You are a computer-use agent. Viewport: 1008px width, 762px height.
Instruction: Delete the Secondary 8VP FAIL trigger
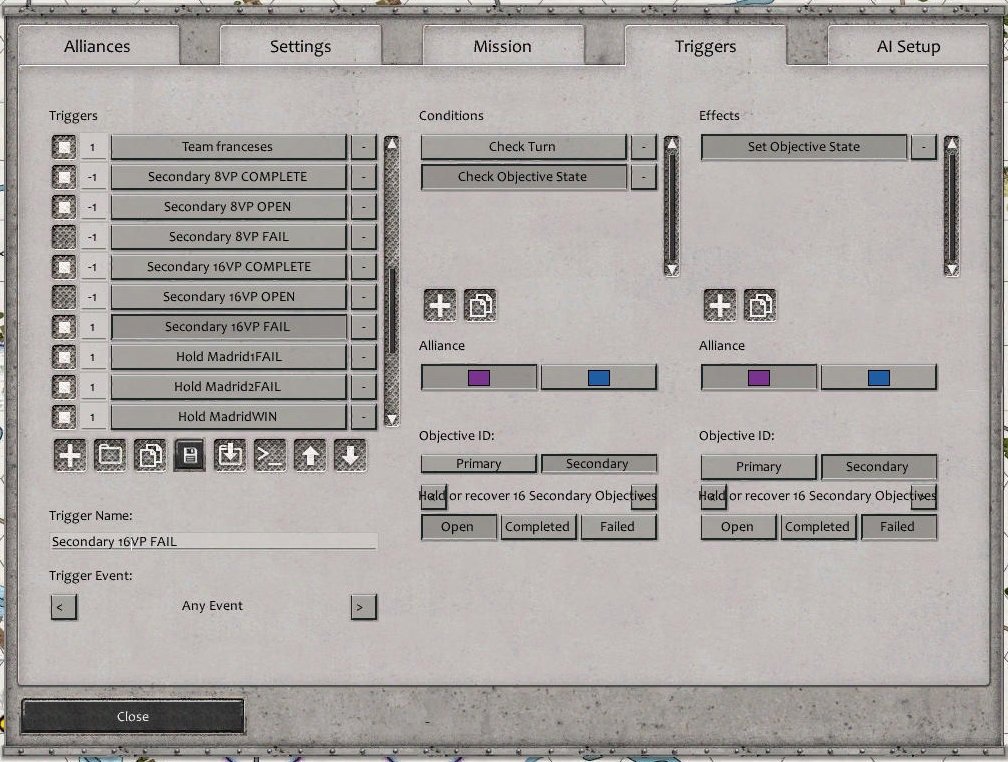pos(363,237)
